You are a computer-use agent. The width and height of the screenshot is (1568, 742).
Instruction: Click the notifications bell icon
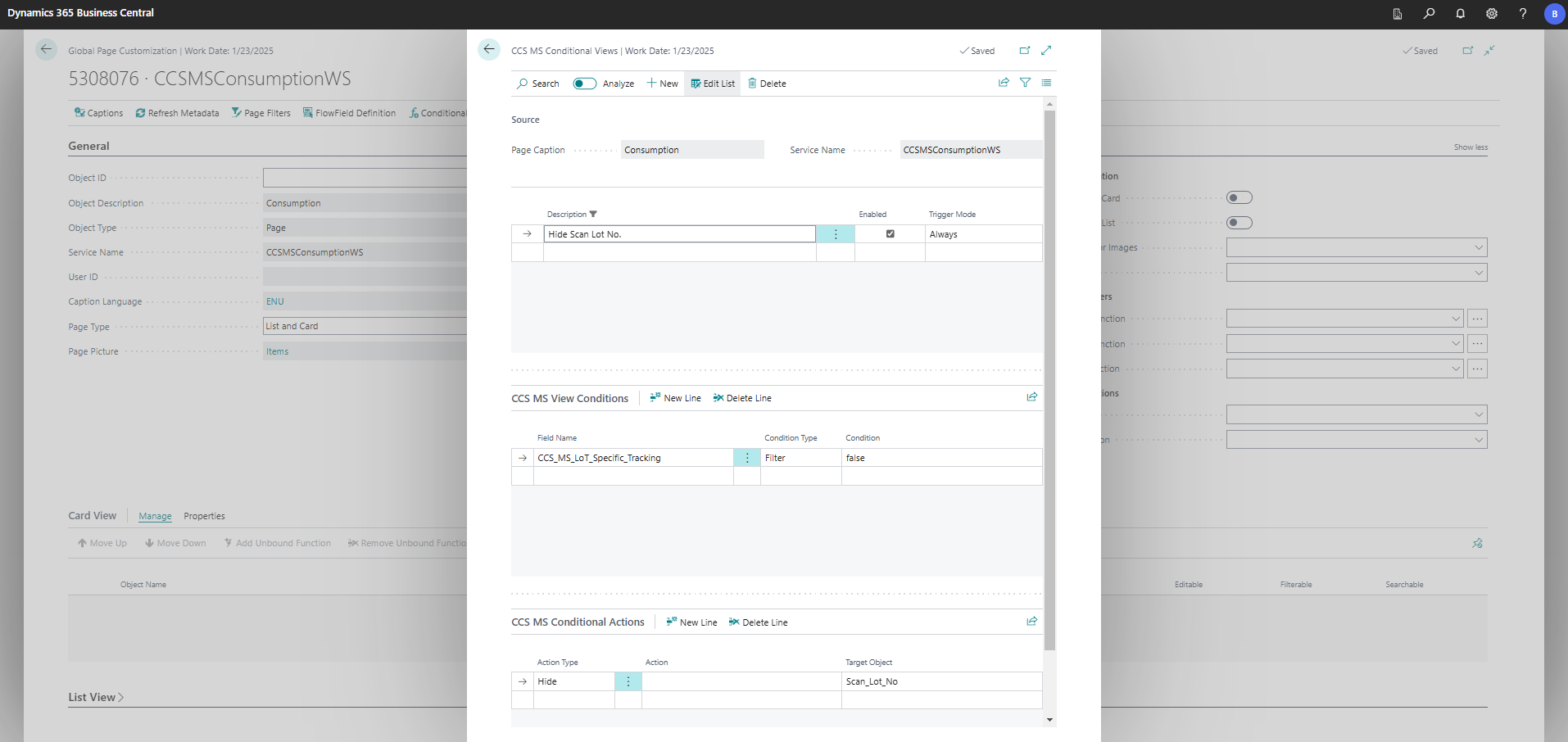(1460, 14)
